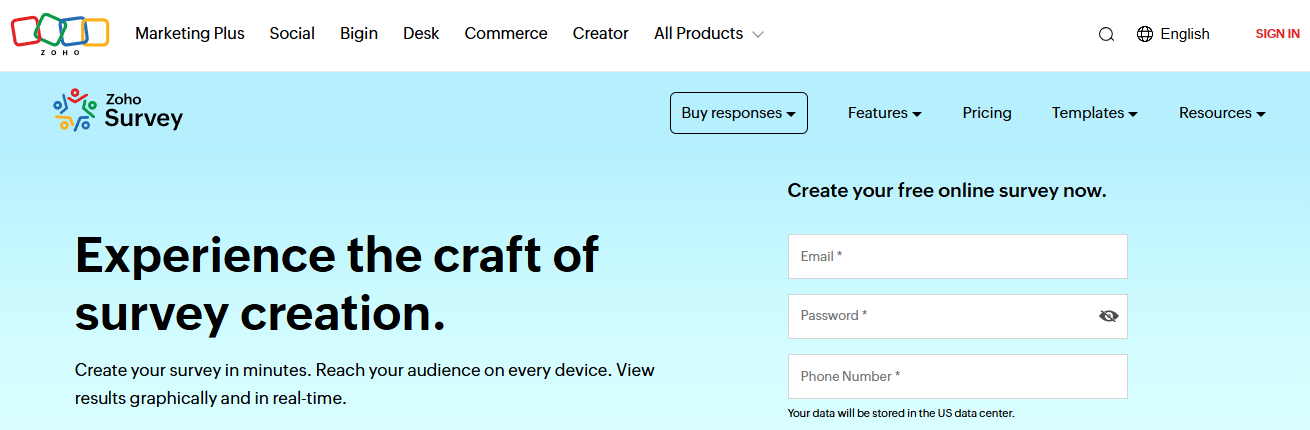Navigate to the Desk product
This screenshot has width=1310, height=430.
tap(421, 34)
